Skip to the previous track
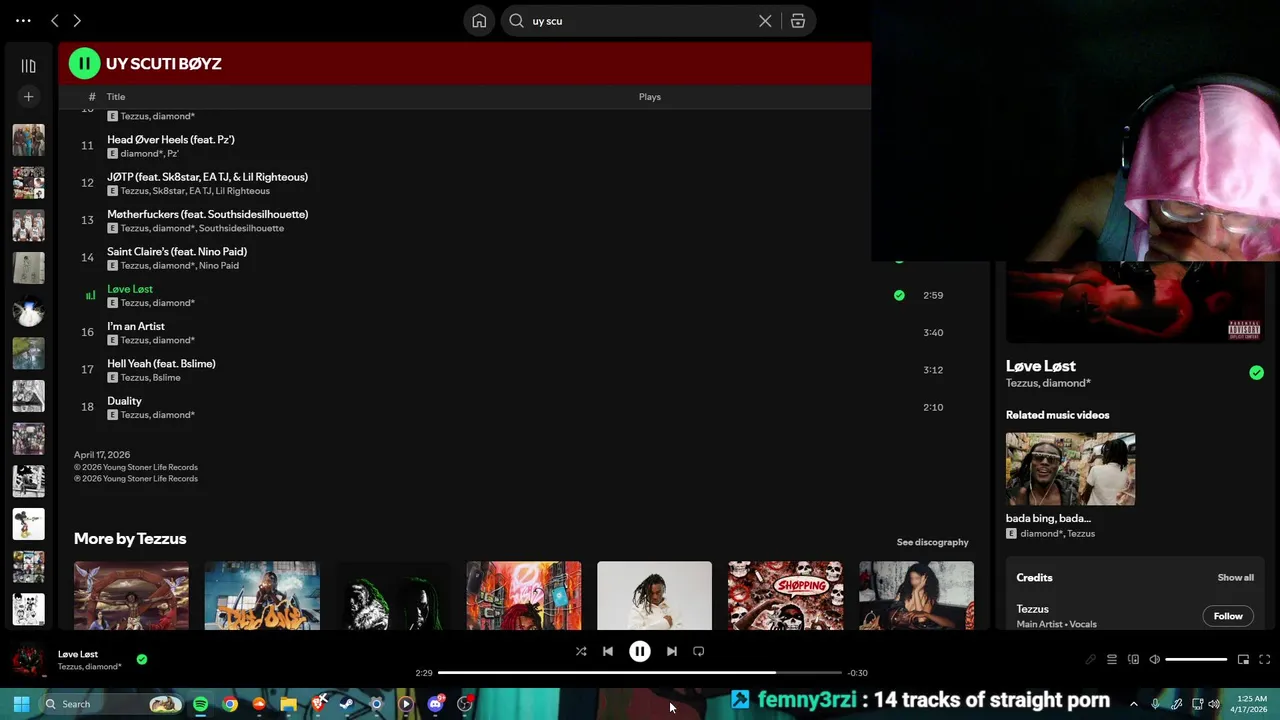The height and width of the screenshot is (720, 1280). point(607,651)
